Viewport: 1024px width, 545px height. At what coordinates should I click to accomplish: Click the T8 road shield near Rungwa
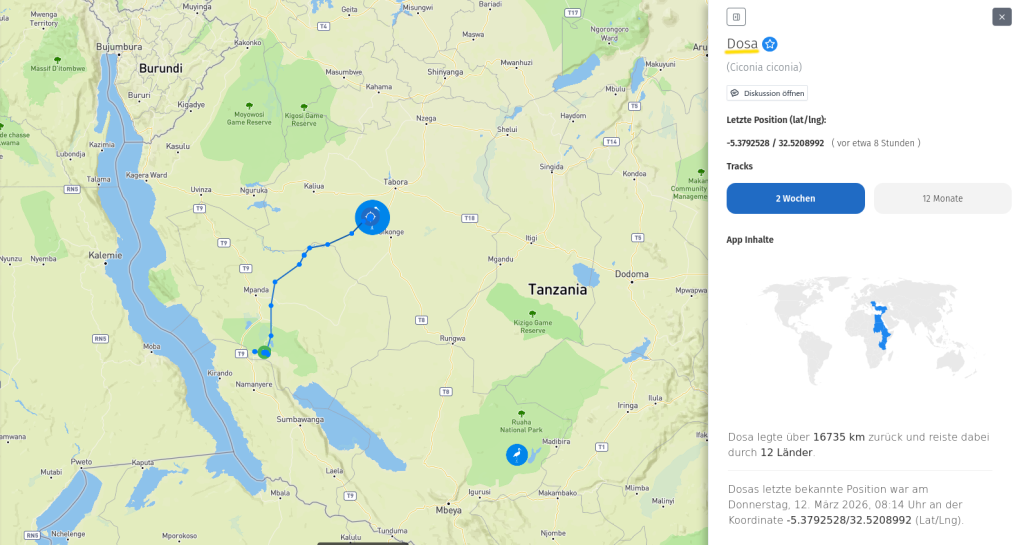[x=422, y=320]
